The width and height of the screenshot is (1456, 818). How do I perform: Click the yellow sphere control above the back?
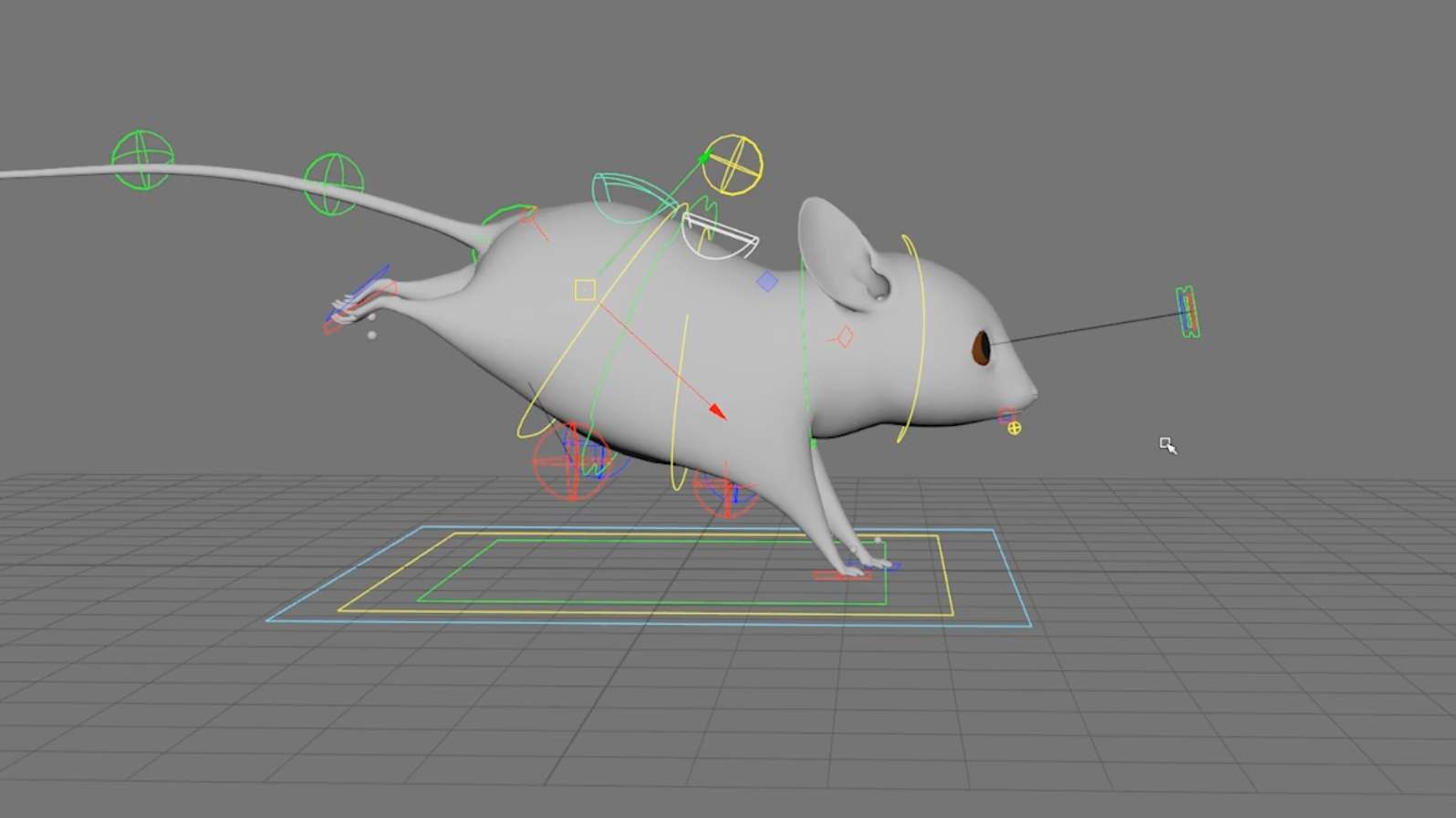coord(733,165)
